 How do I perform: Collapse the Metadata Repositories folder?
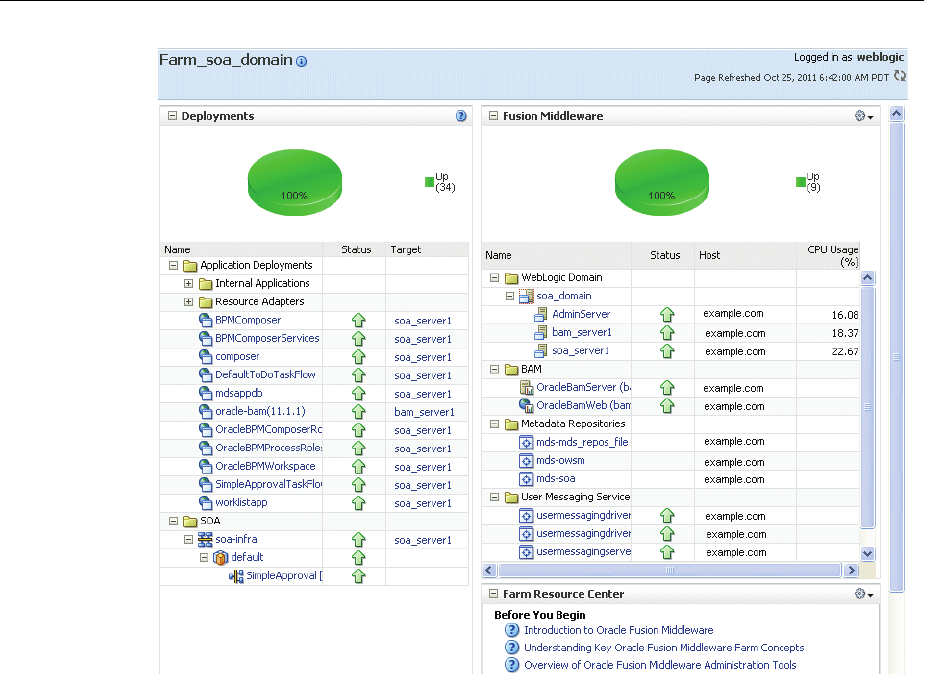coord(494,424)
